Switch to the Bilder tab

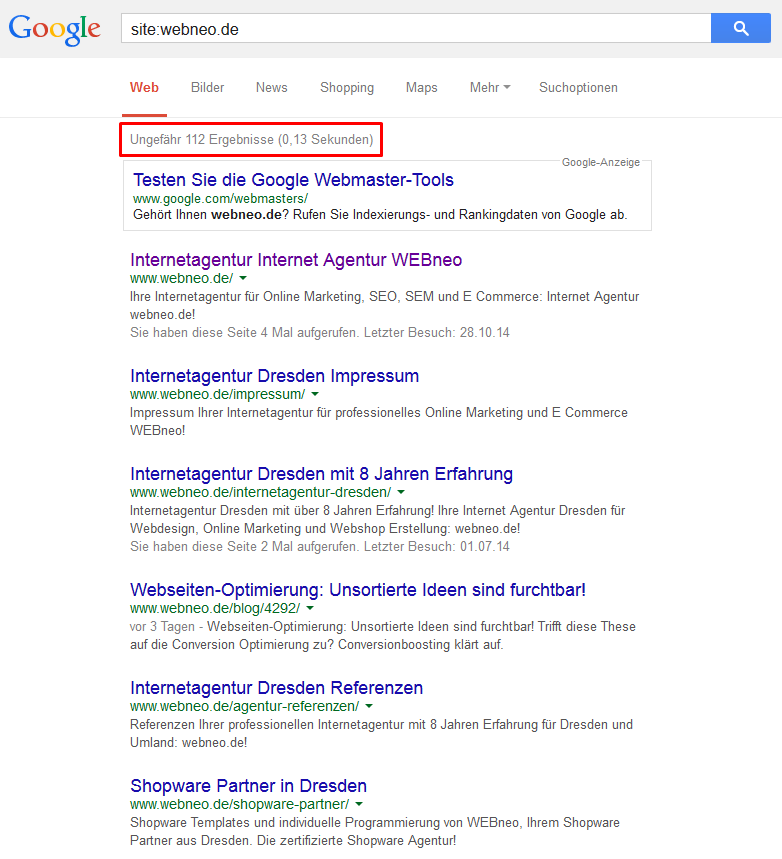(x=207, y=88)
